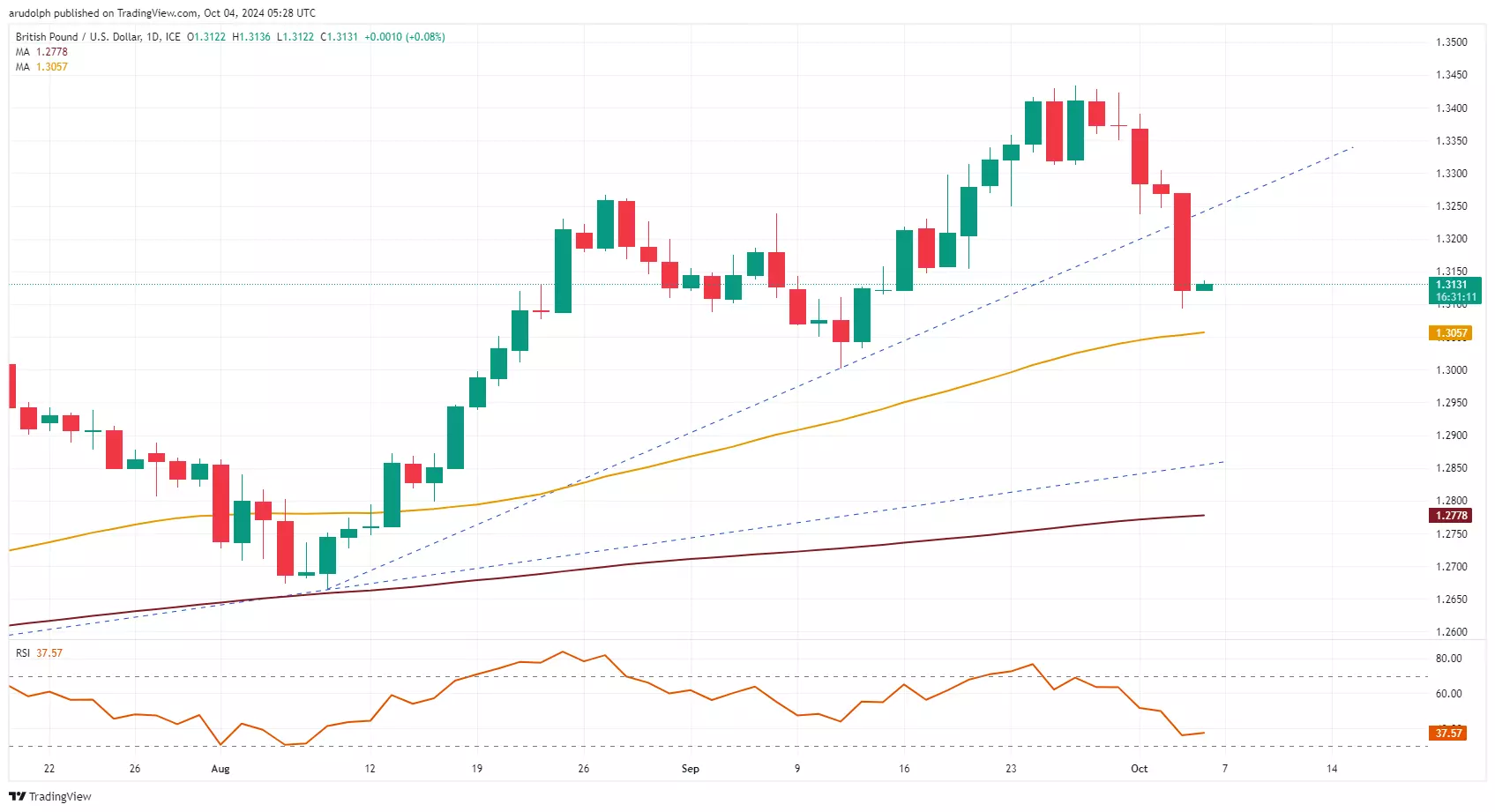1495x812 pixels.
Task: Click the 1.3350 price axis label
Action: click(1452, 141)
